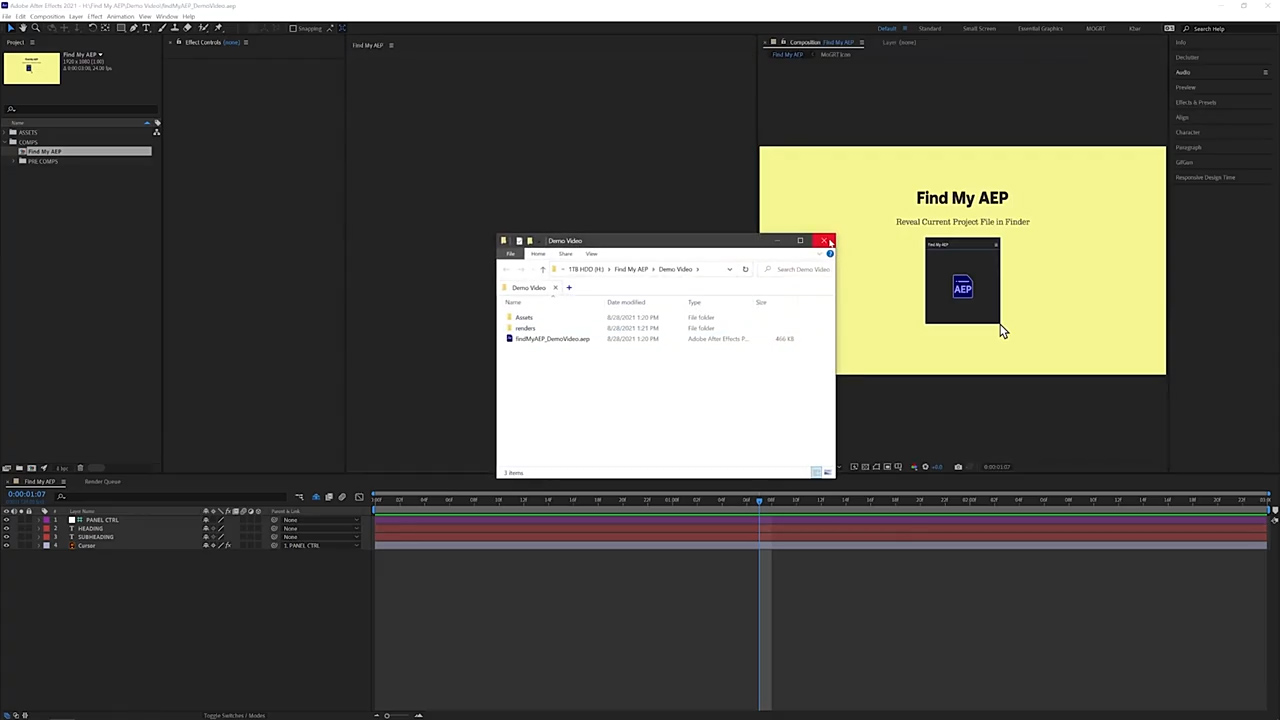
Task: Select the Pen tool
Action: [133, 28]
